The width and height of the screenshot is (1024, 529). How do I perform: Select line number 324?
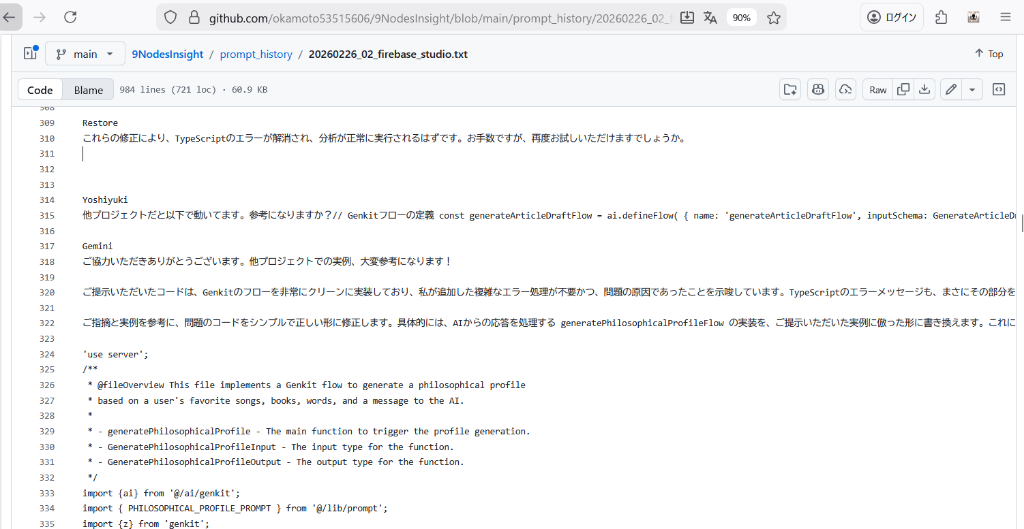(46, 354)
